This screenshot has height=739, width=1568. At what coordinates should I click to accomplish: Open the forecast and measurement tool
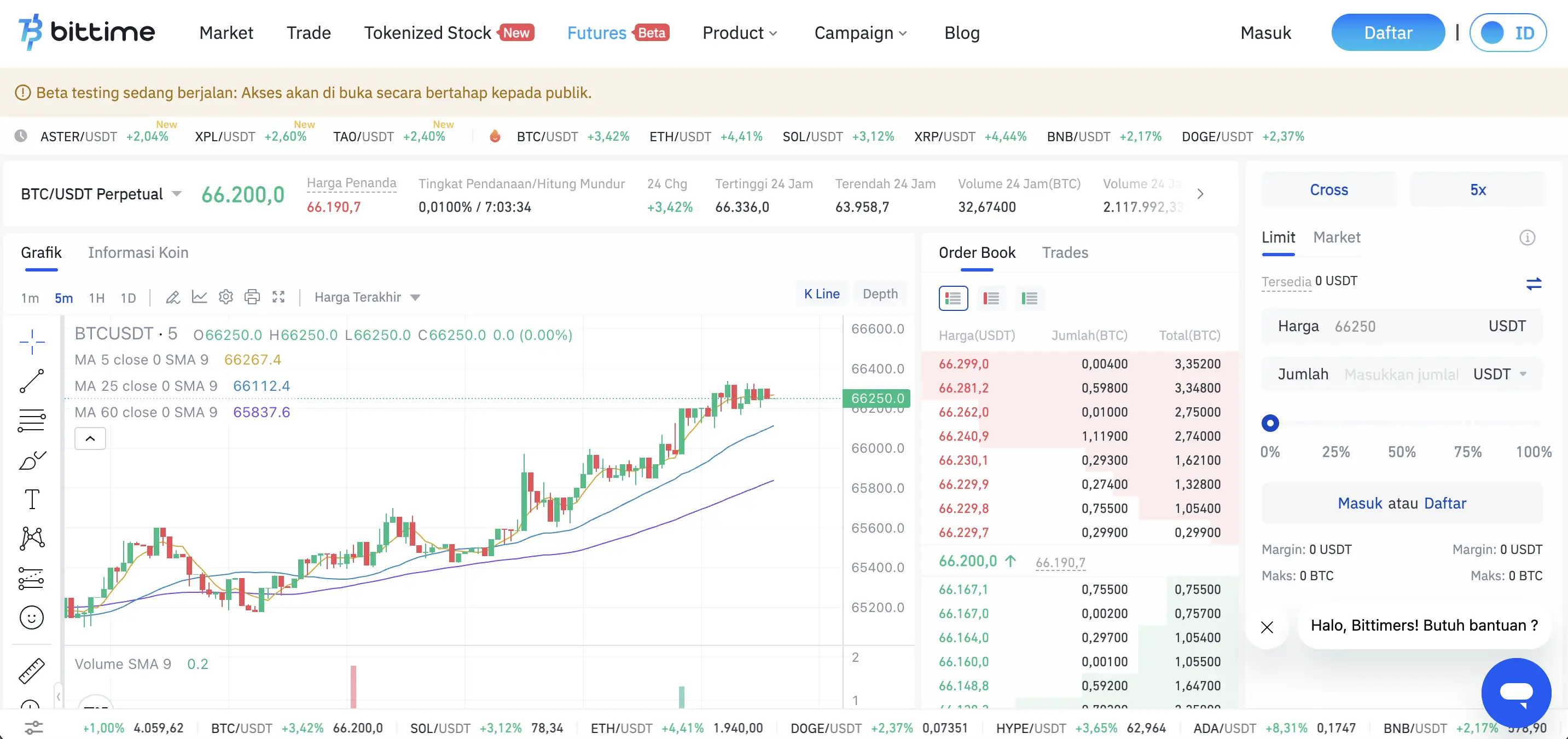[32, 578]
